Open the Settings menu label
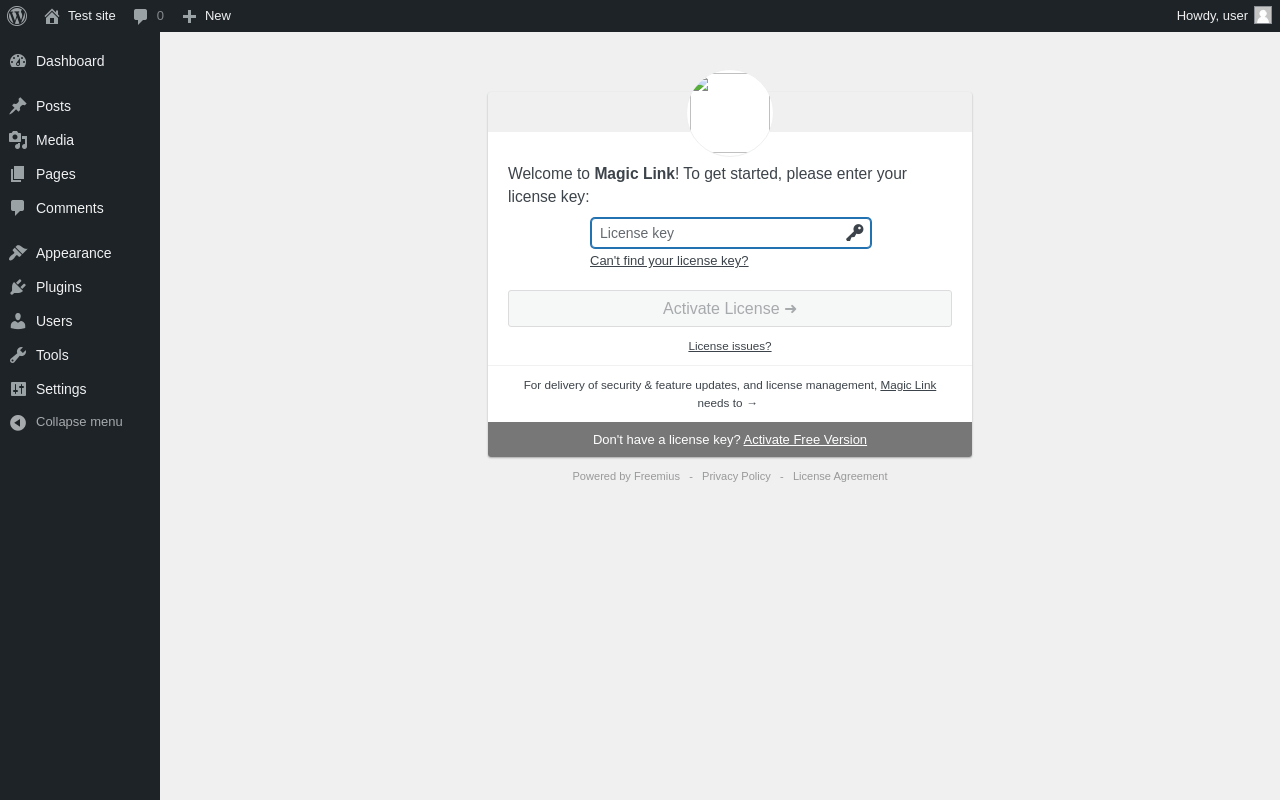This screenshot has width=1280, height=800. (61, 389)
